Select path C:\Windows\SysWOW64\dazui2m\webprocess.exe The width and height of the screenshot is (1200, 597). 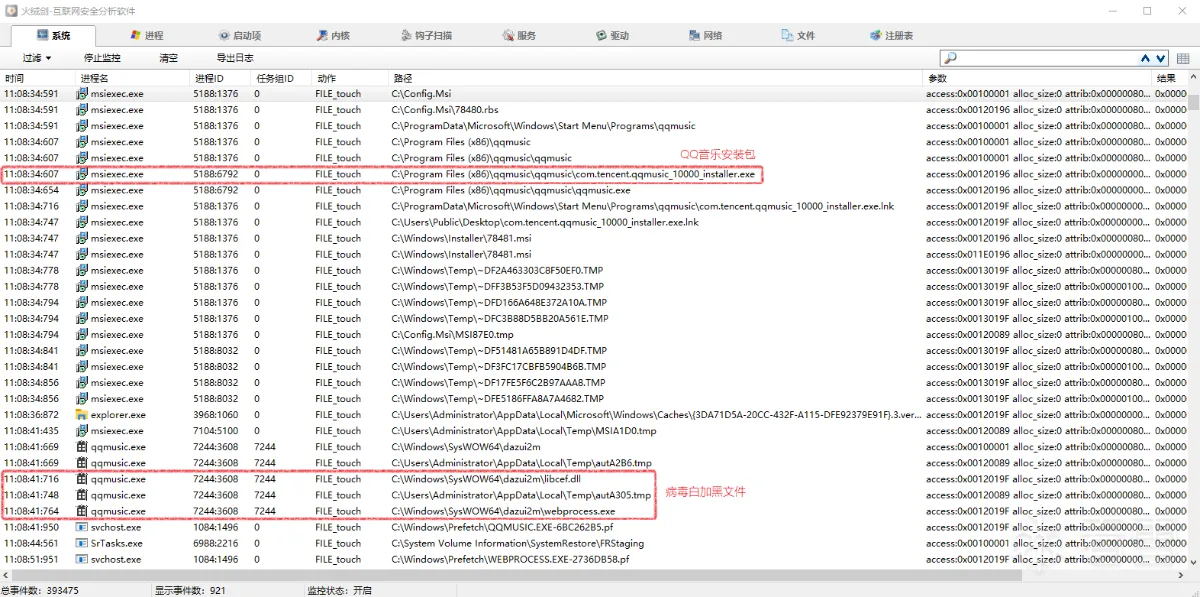pos(503,510)
